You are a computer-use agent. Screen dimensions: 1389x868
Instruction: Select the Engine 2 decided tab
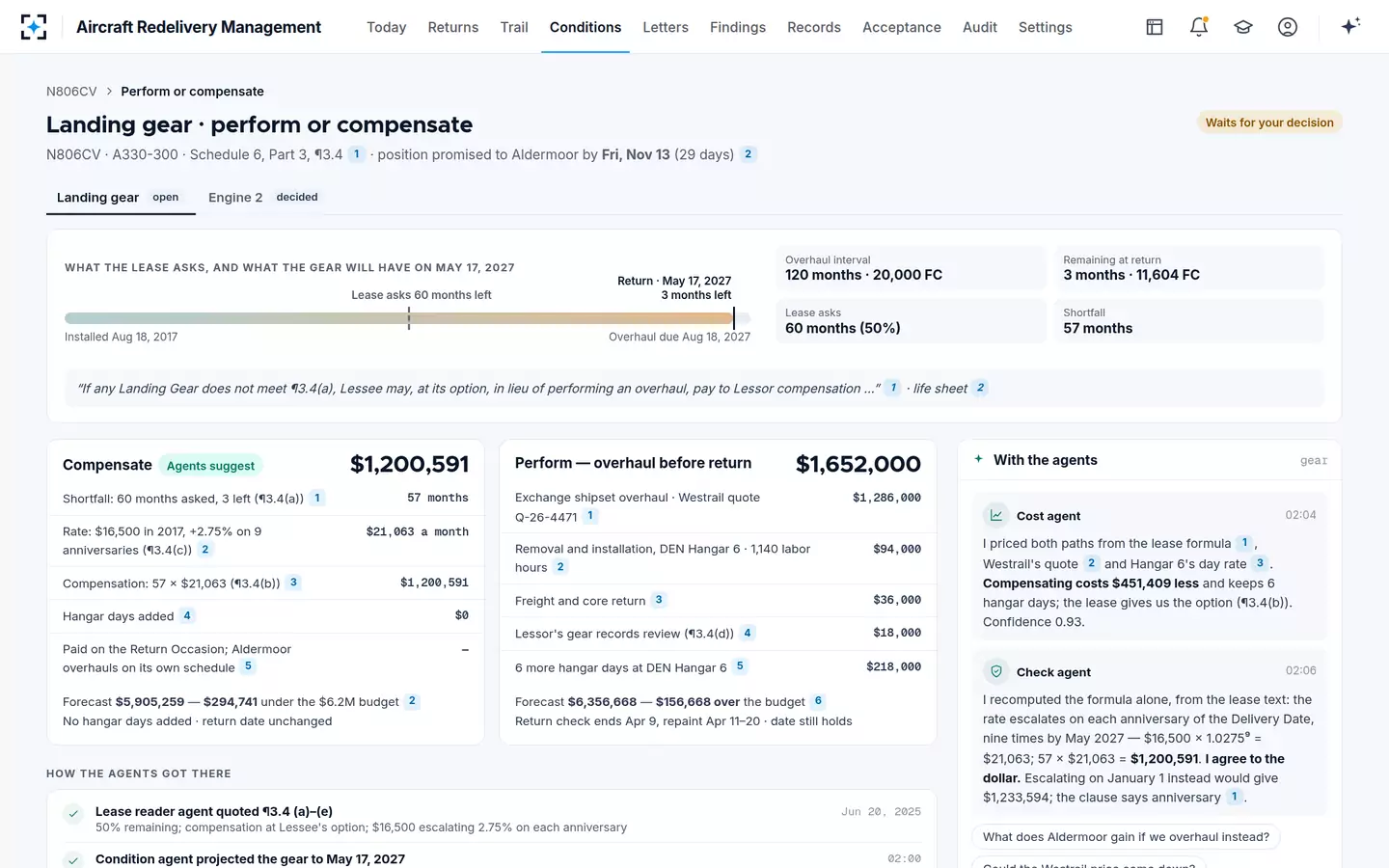click(263, 197)
